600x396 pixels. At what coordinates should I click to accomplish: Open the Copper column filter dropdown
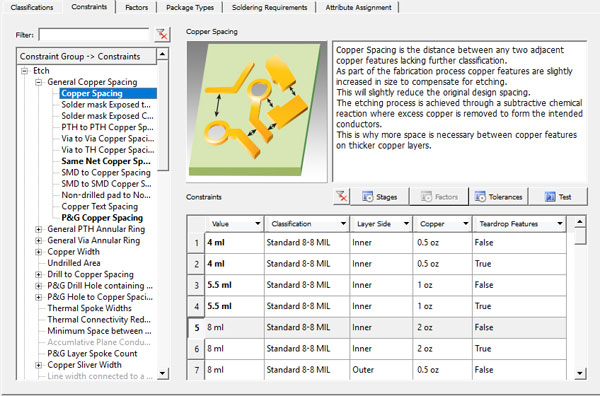coord(466,224)
